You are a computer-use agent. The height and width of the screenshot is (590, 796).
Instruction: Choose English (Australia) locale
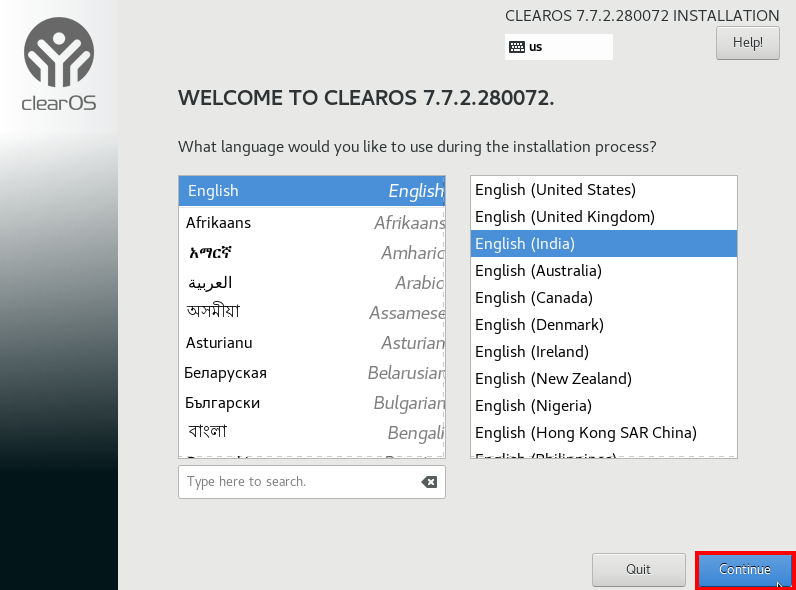pyautogui.click(x=604, y=271)
